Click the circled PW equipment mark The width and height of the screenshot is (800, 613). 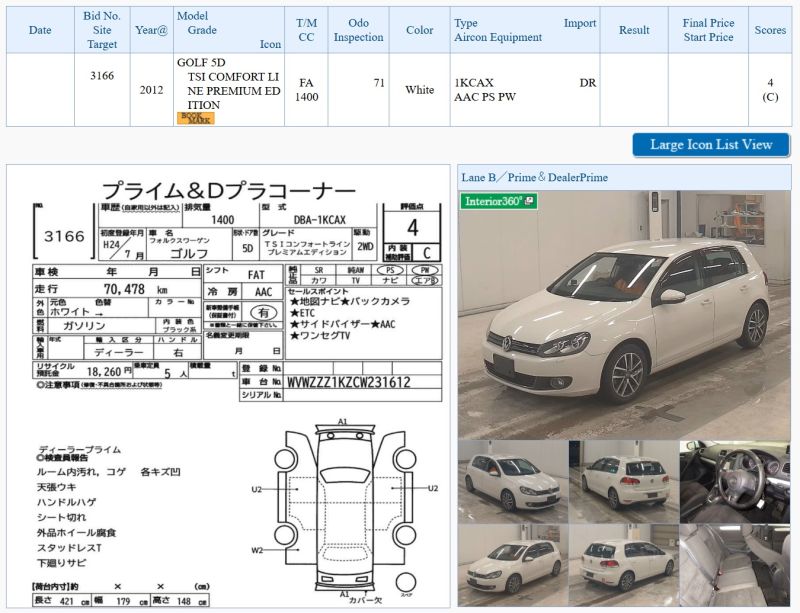425,270
